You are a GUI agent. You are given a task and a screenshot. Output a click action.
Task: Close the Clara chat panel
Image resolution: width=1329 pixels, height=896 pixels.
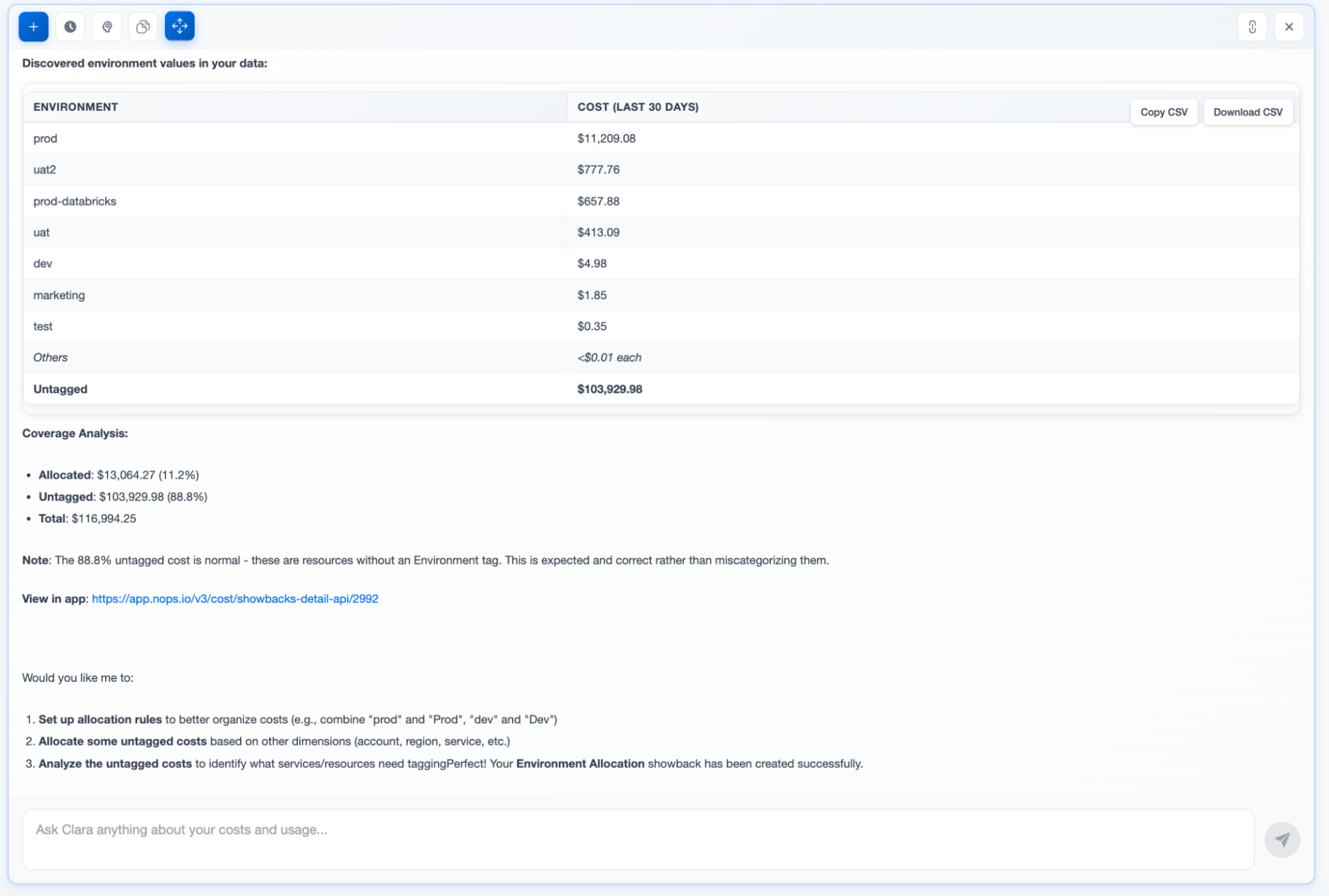[1288, 27]
